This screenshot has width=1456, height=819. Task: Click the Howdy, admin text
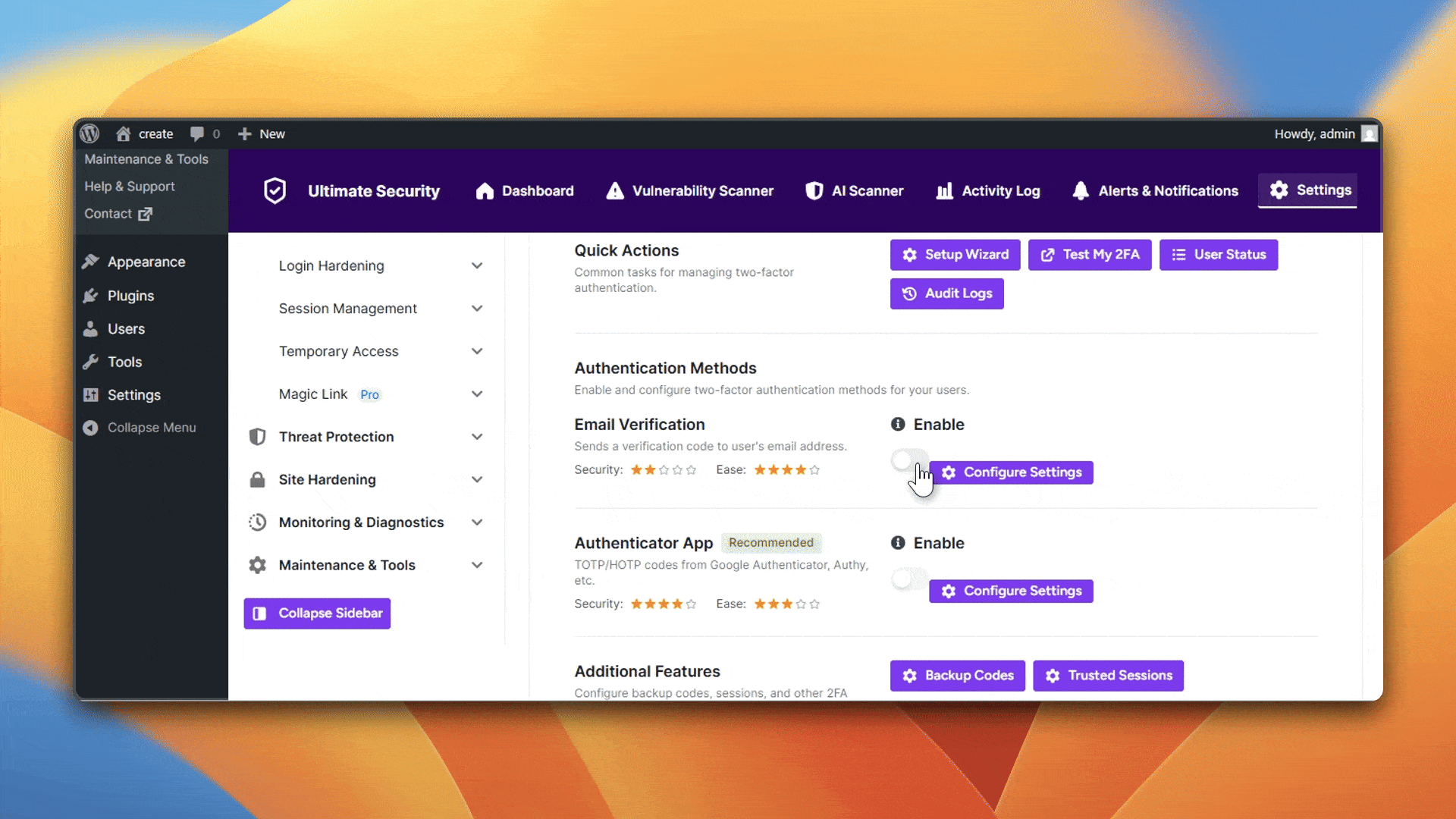point(1315,134)
